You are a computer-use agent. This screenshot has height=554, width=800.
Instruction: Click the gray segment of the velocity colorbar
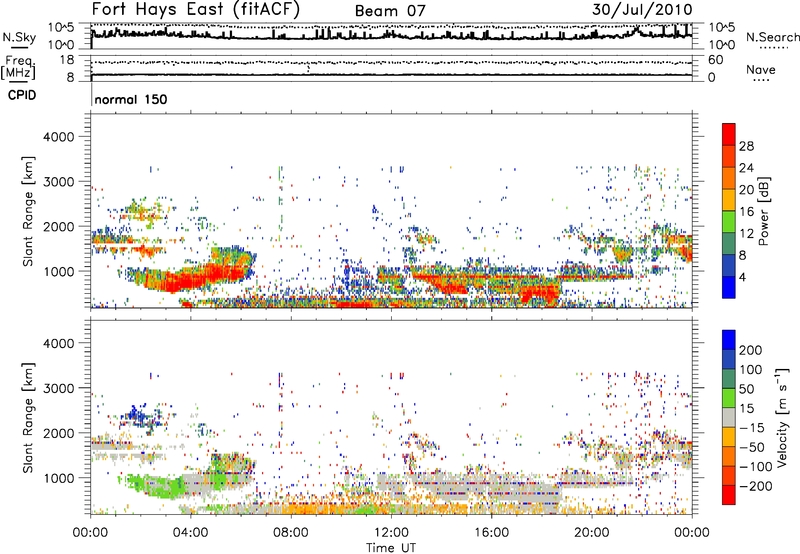729,417
